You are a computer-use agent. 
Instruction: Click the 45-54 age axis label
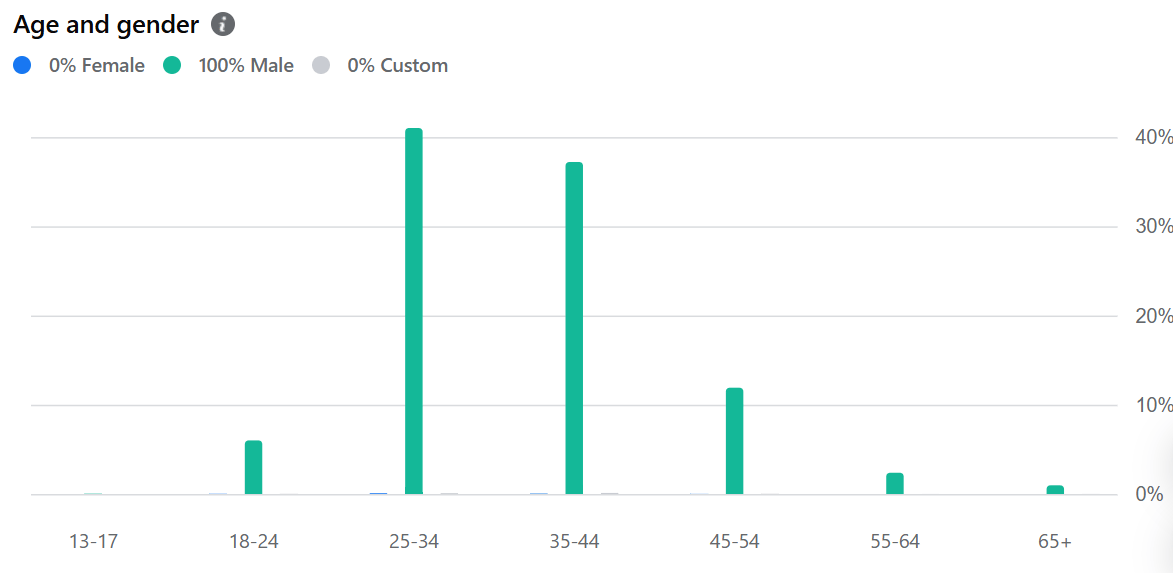tap(735, 542)
